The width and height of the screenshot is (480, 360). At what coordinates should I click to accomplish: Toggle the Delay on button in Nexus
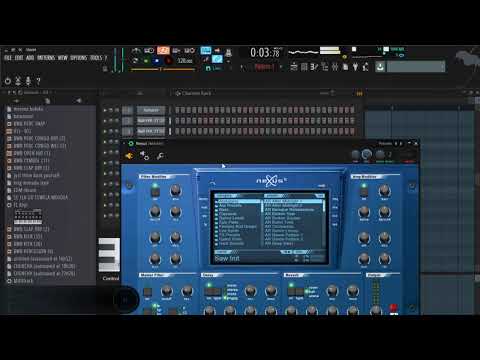tap(209, 291)
